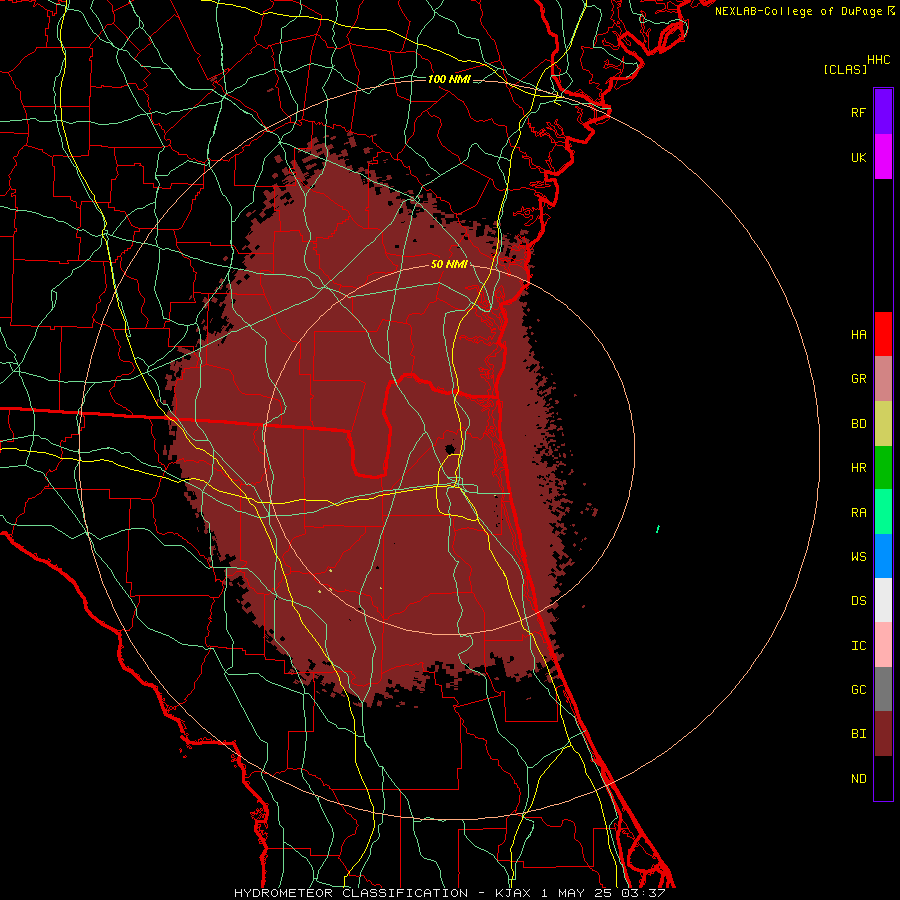Click the BI dark red legend swatch
This screenshot has width=900, height=900.
883,734
